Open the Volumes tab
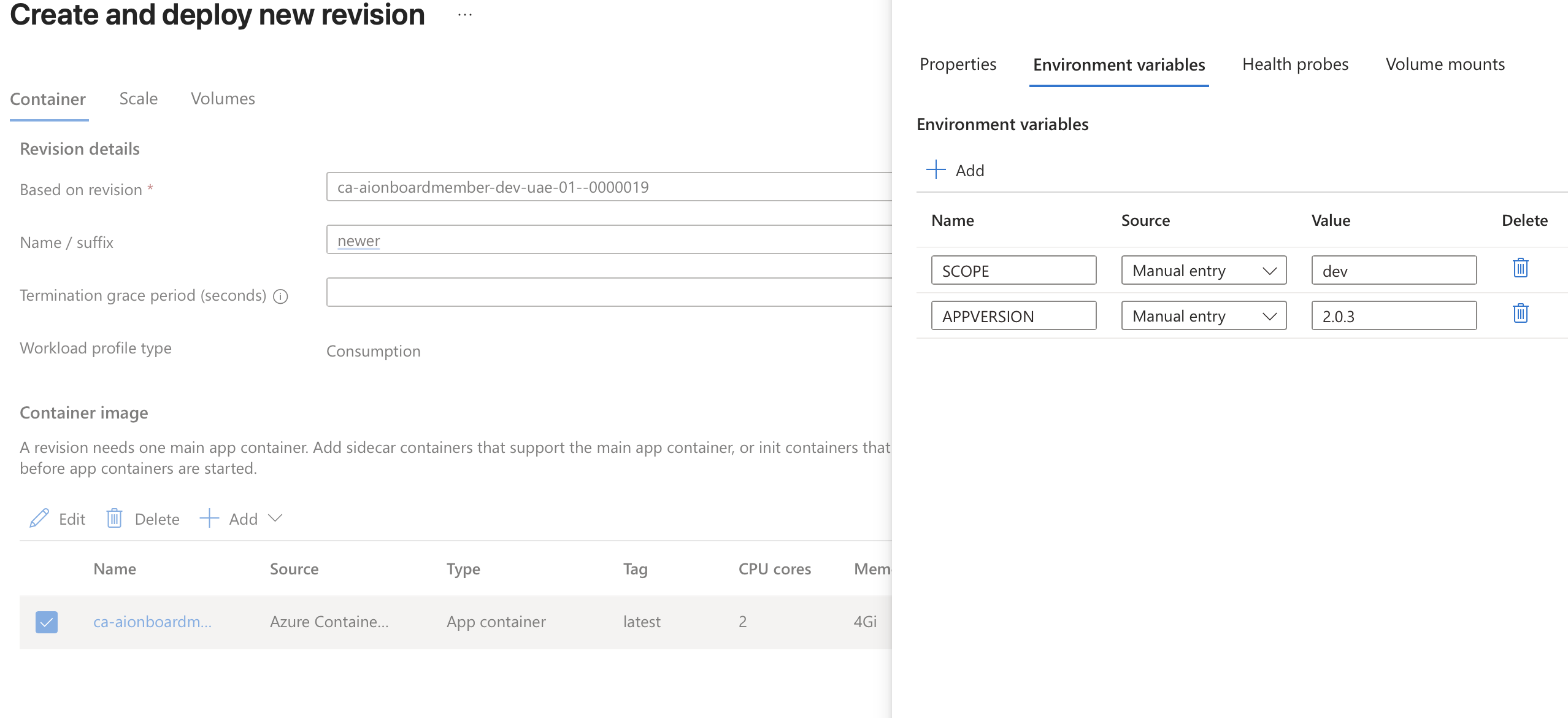 tap(223, 99)
